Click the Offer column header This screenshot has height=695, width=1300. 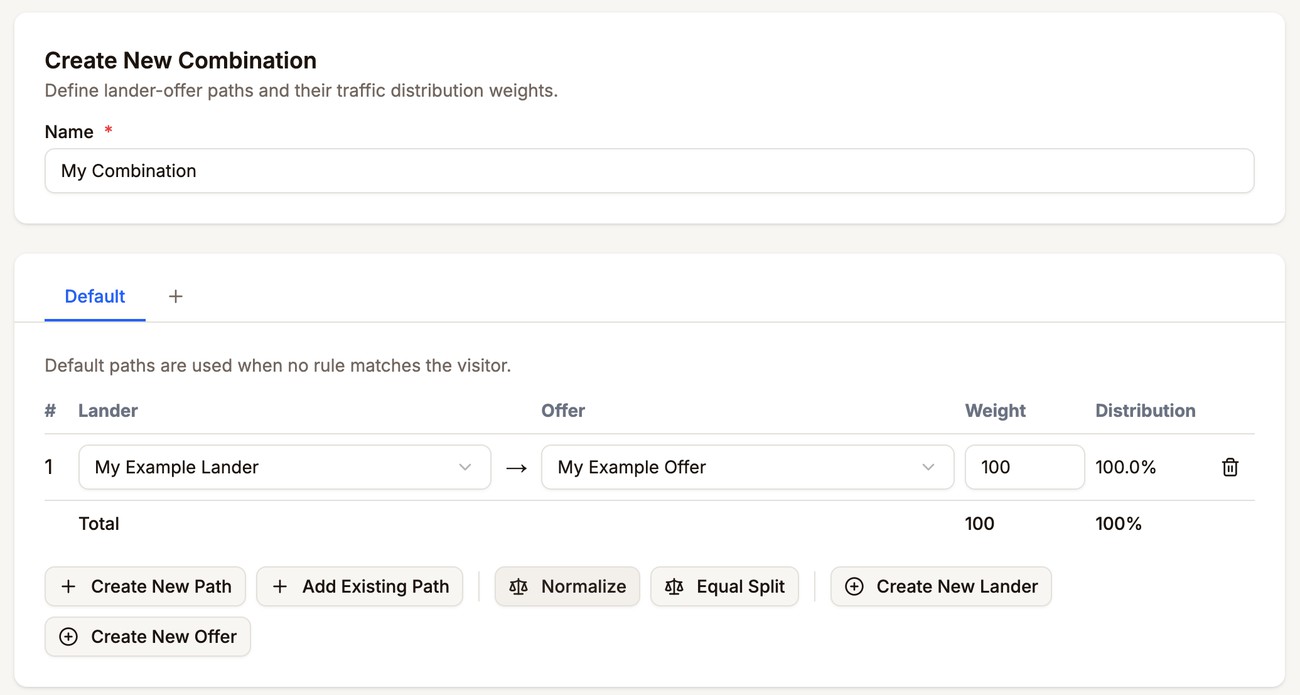(x=563, y=410)
